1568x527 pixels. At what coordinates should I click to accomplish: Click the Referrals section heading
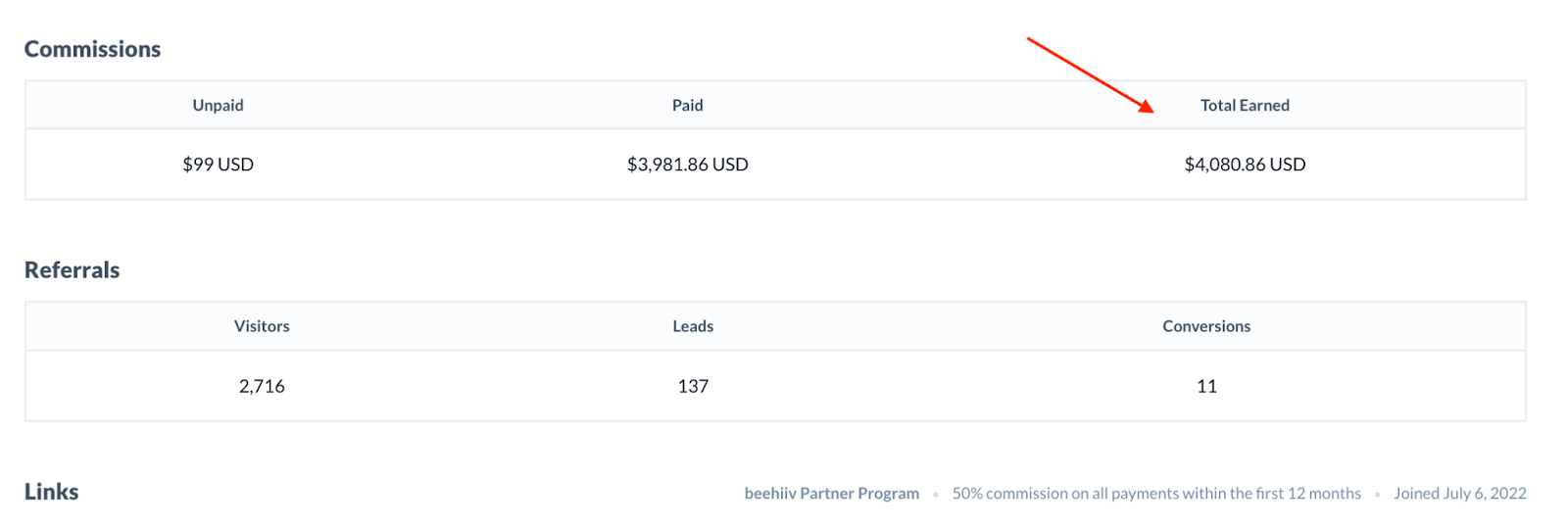coord(72,270)
